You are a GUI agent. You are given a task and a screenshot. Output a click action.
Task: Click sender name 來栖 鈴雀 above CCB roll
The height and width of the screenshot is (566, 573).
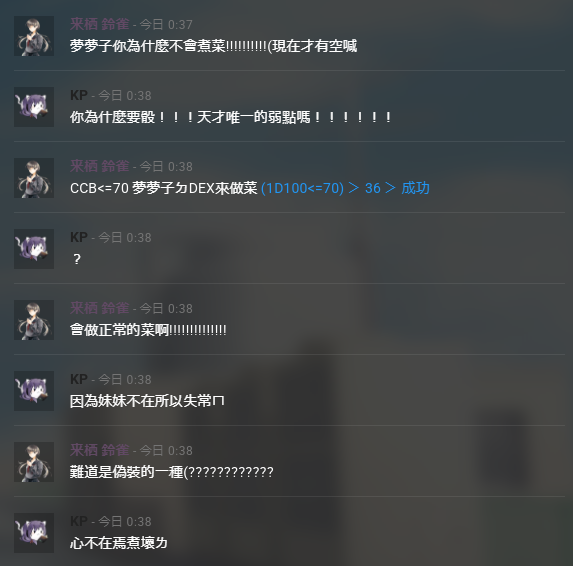point(99,166)
